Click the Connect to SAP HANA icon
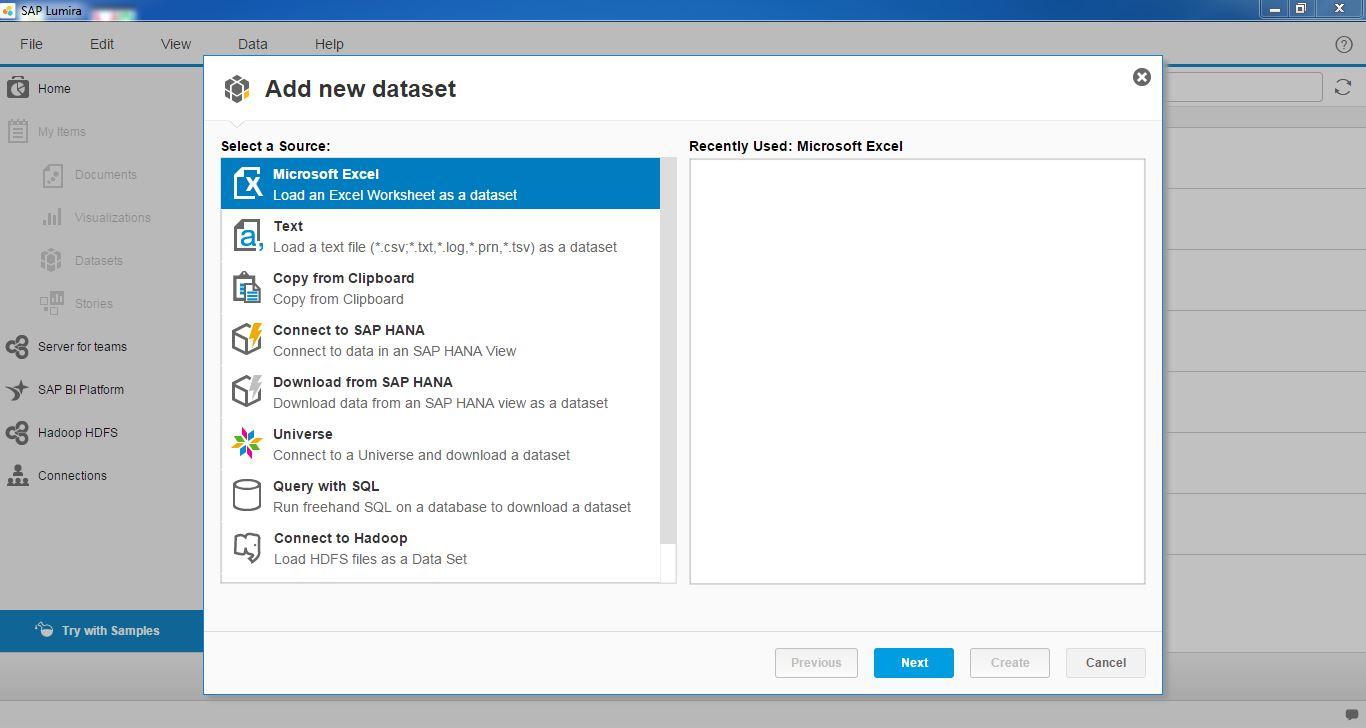The image size is (1366, 728). pyautogui.click(x=247, y=339)
